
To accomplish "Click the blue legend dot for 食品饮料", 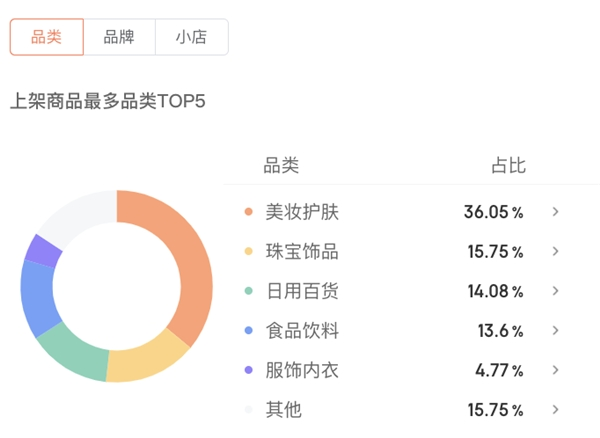I will tap(248, 331).
